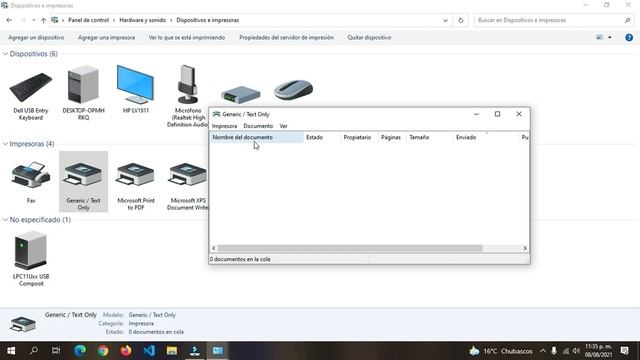Click the weather 16°C Chubascos widget
This screenshot has height=360, width=640.
501,351
